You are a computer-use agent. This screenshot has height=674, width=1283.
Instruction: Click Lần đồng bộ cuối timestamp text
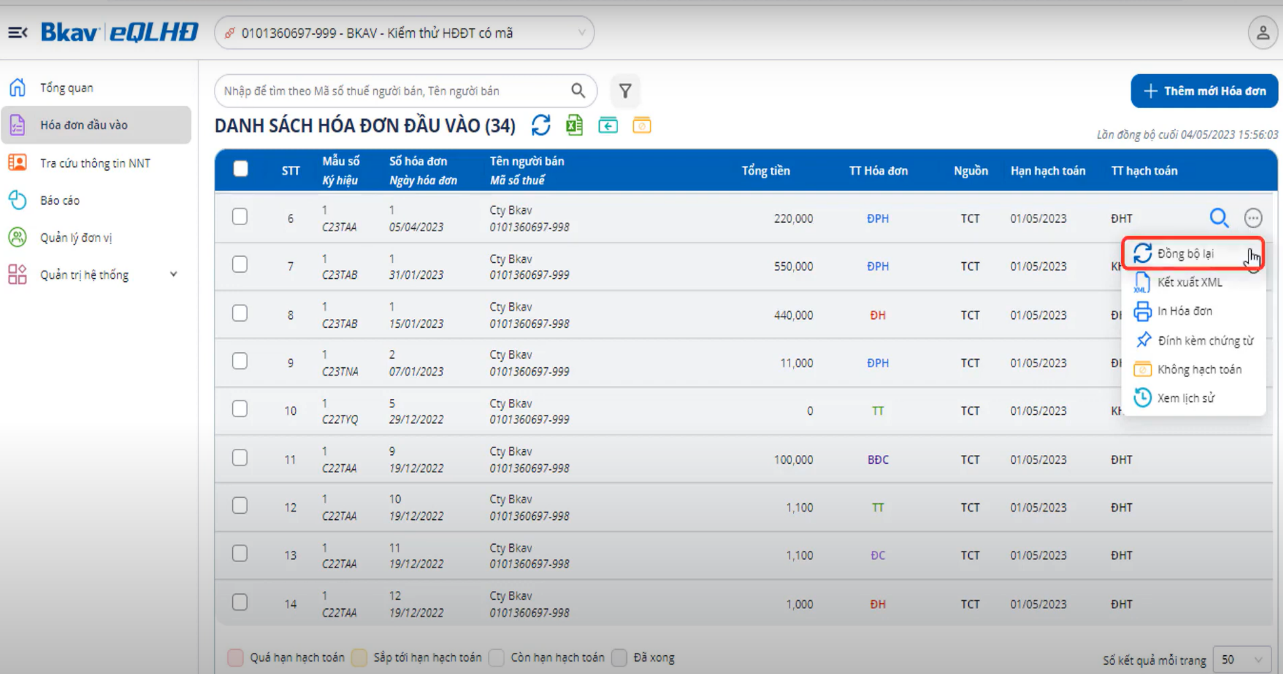click(x=1187, y=134)
